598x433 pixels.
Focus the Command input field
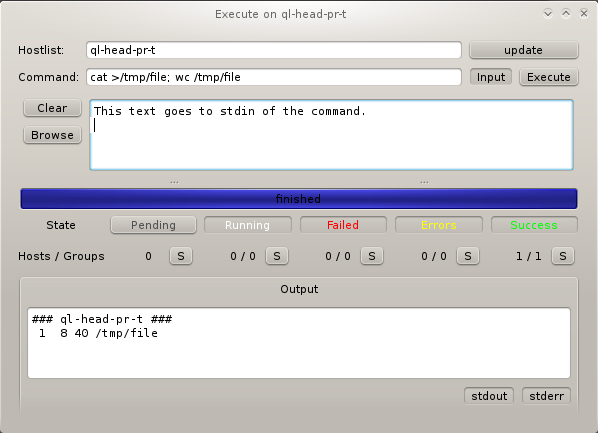tap(274, 77)
